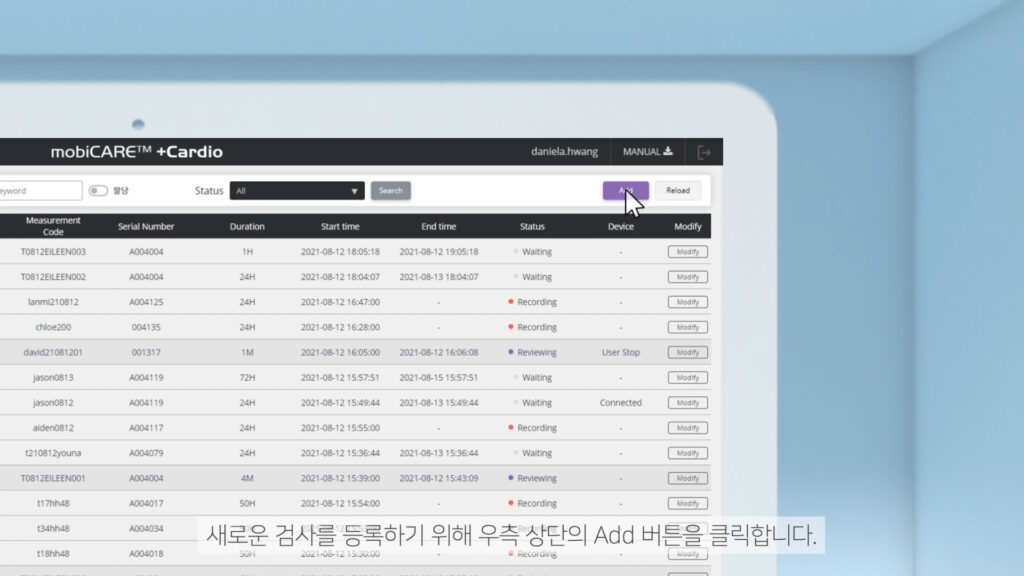Modify the aiden0812 record
This screenshot has width=1024, height=576.
[688, 428]
